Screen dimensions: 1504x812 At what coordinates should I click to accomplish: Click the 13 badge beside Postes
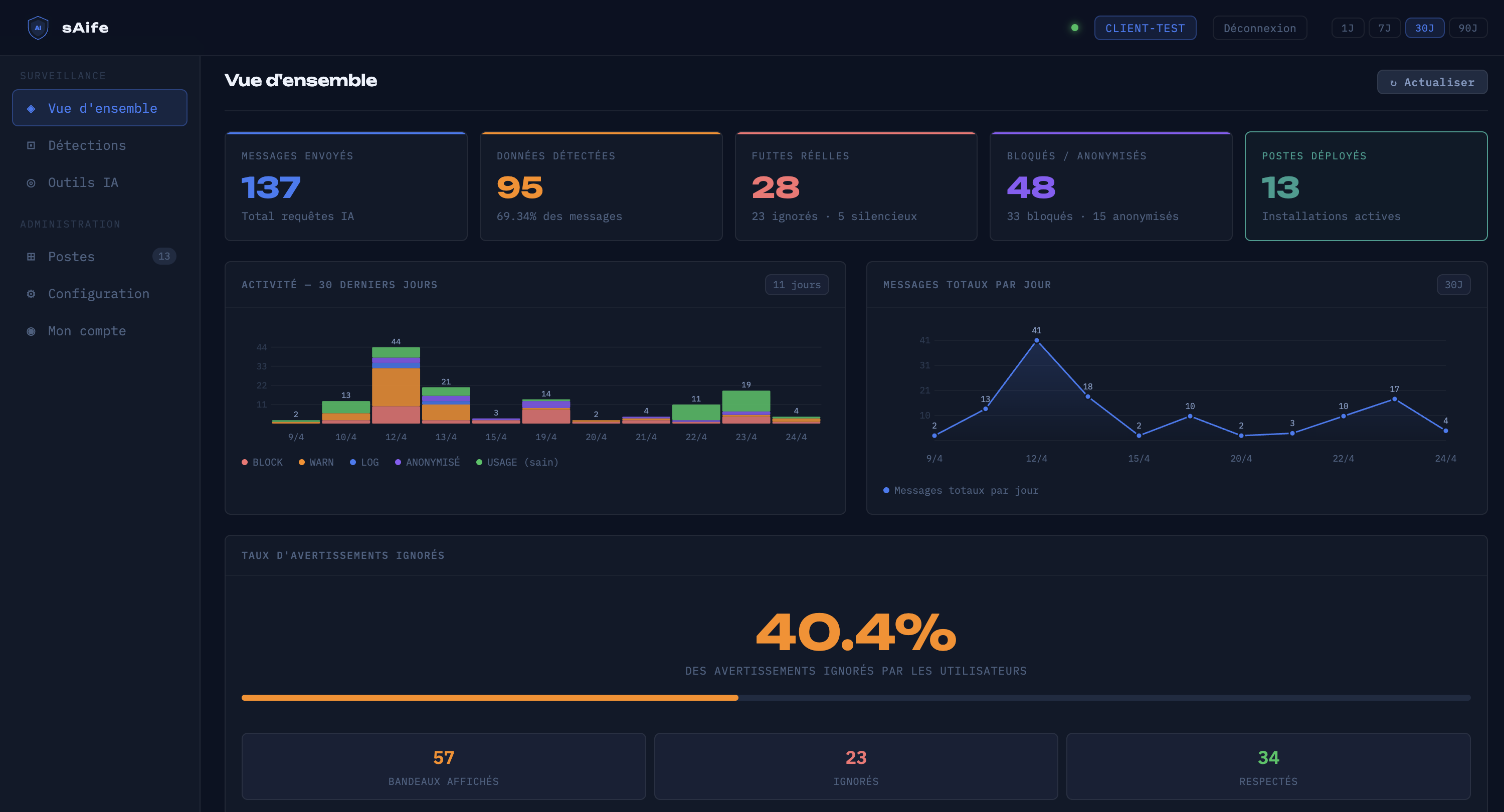(x=164, y=256)
